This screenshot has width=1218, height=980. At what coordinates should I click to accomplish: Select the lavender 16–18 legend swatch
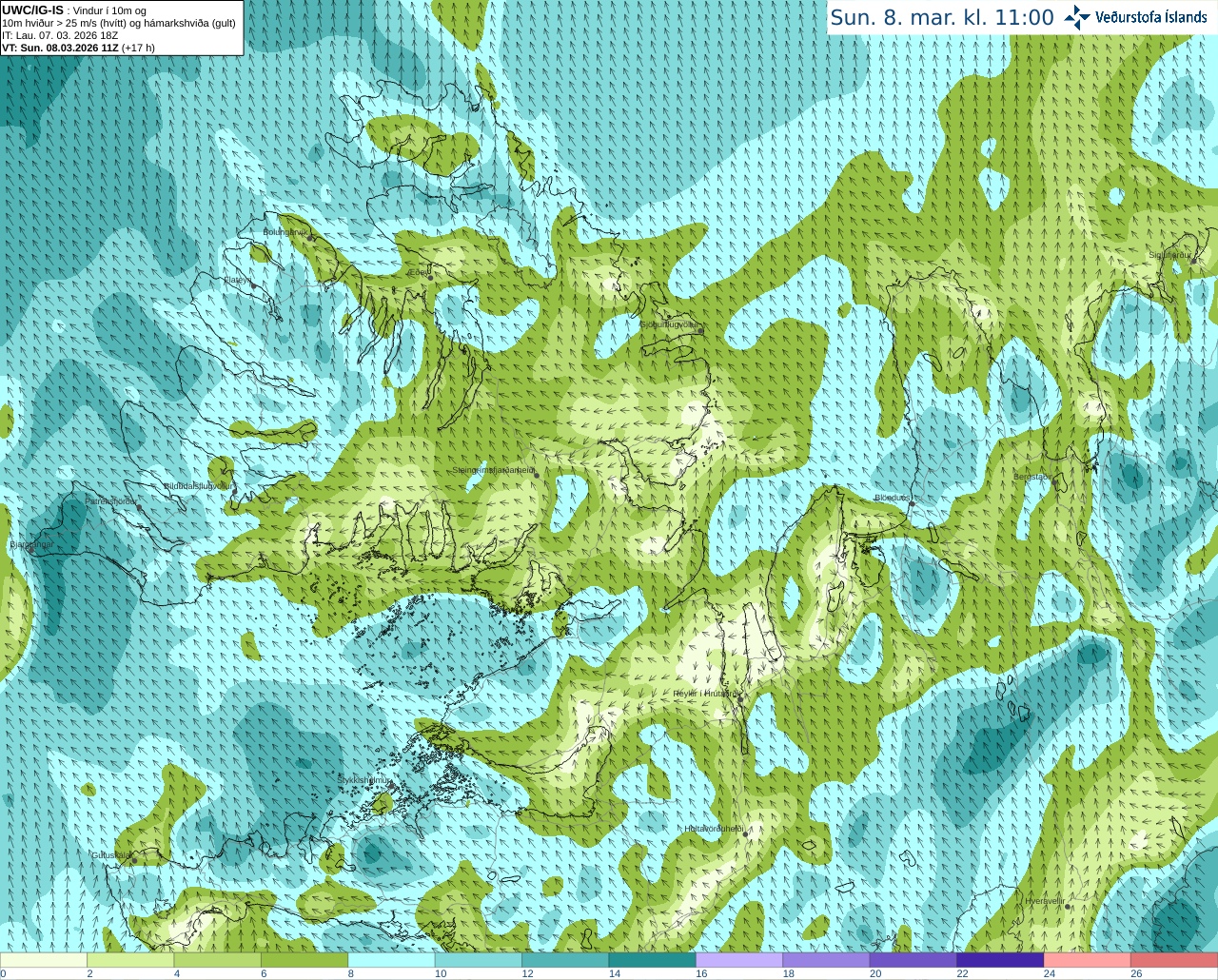[739, 960]
